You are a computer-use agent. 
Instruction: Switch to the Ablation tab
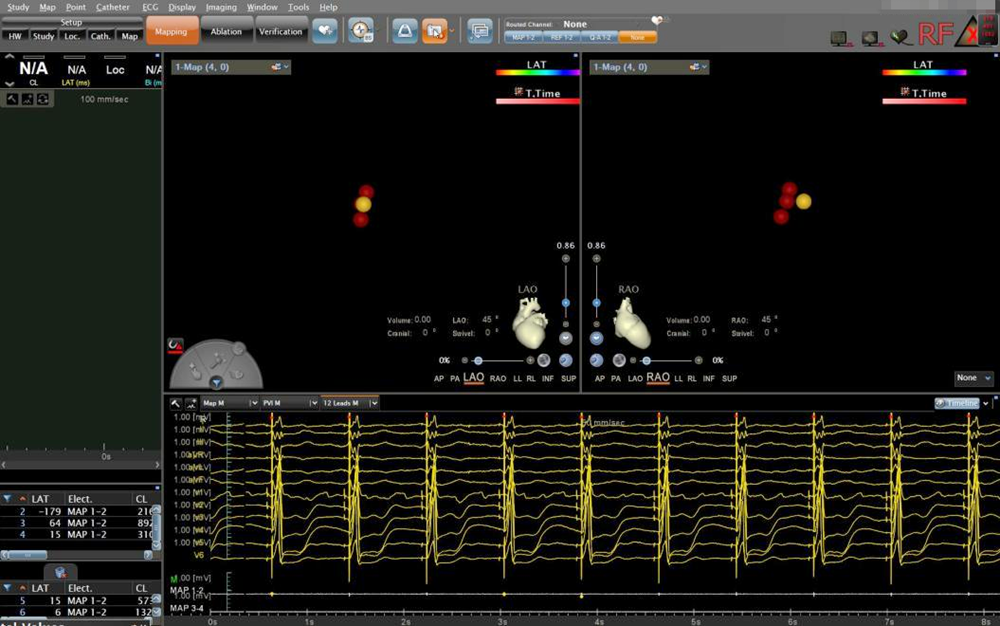[x=226, y=31]
